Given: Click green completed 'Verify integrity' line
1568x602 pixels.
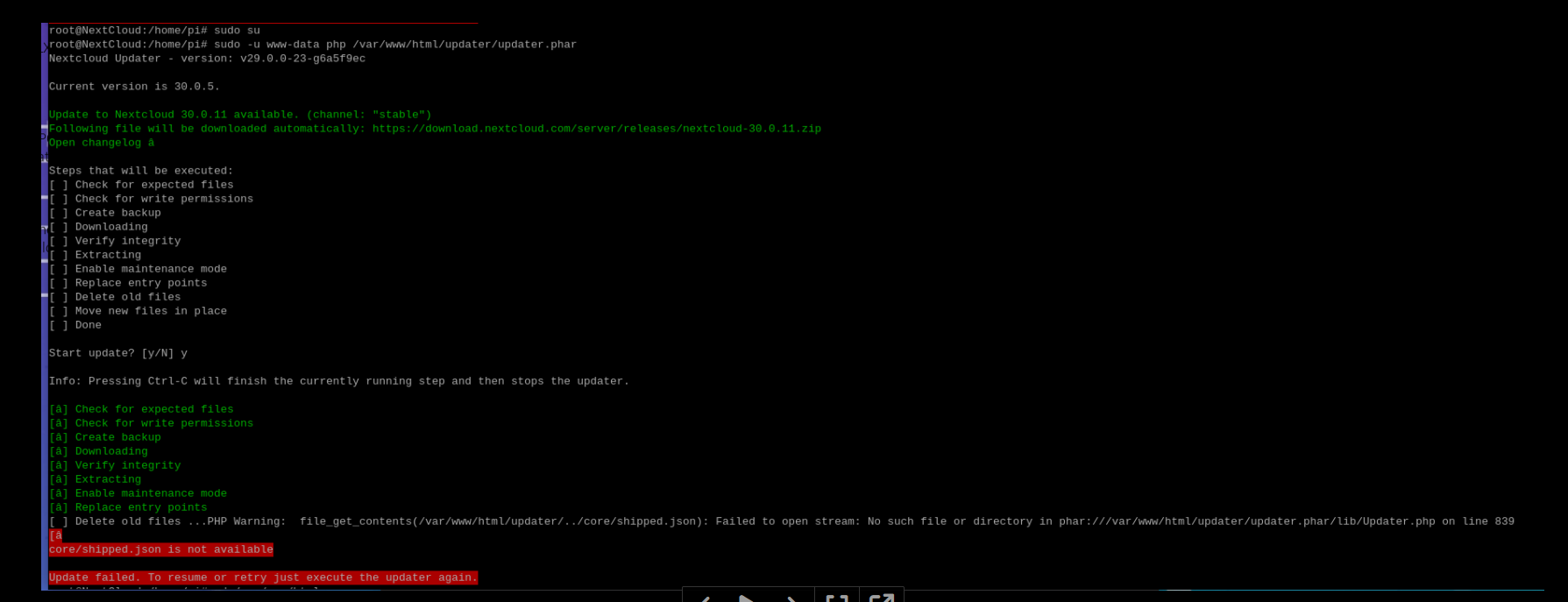Looking at the screenshot, I should pyautogui.click(x=115, y=465).
